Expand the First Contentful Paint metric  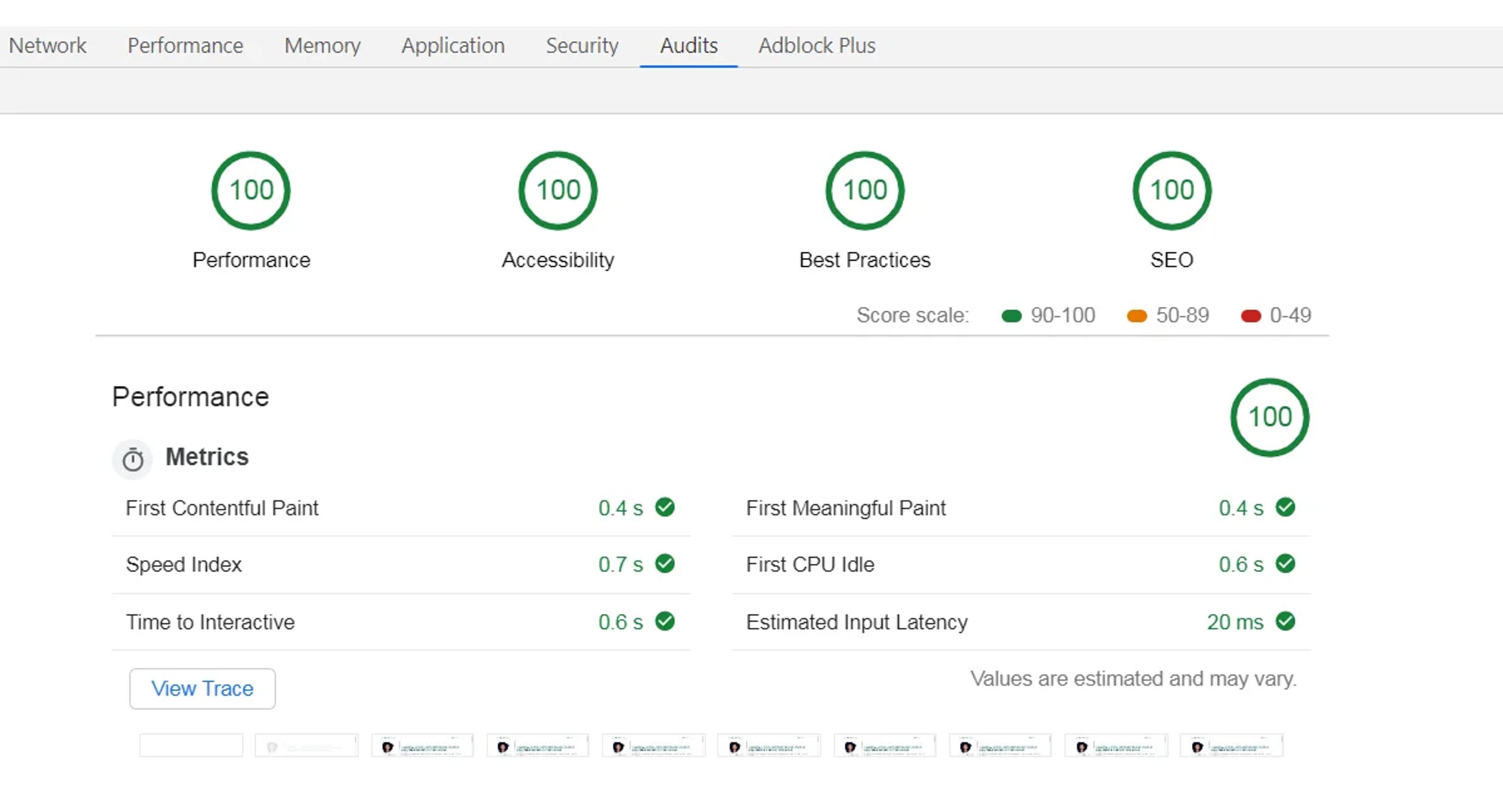tap(401, 508)
